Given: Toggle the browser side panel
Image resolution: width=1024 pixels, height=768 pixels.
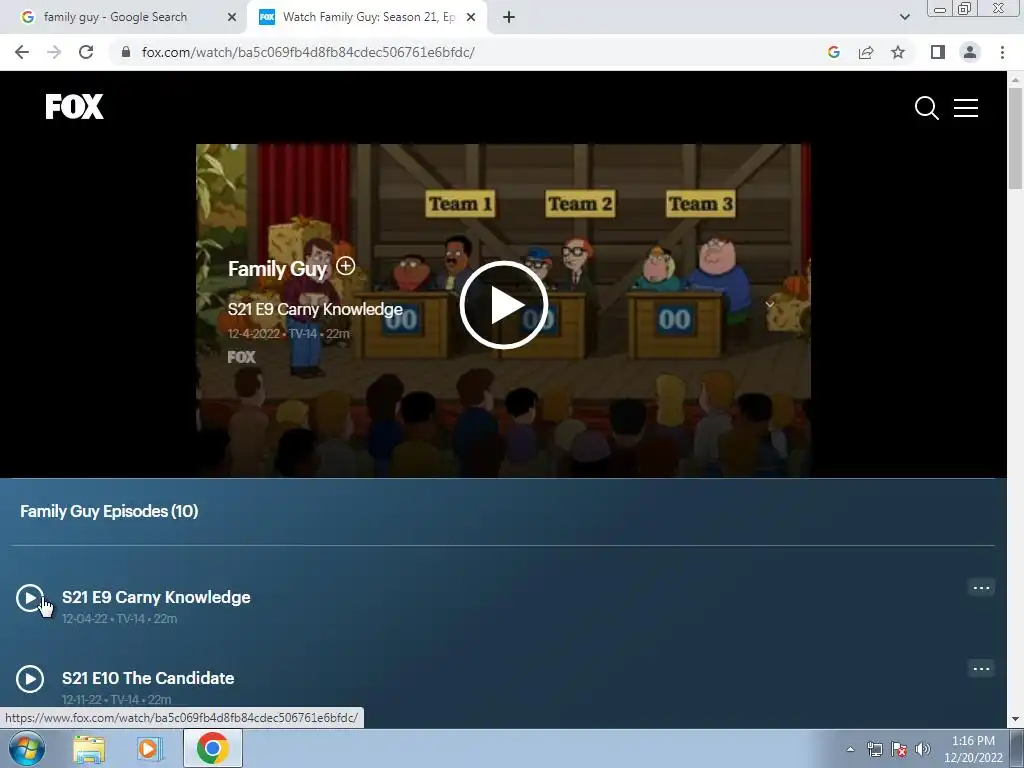Looking at the screenshot, I should click(x=938, y=52).
